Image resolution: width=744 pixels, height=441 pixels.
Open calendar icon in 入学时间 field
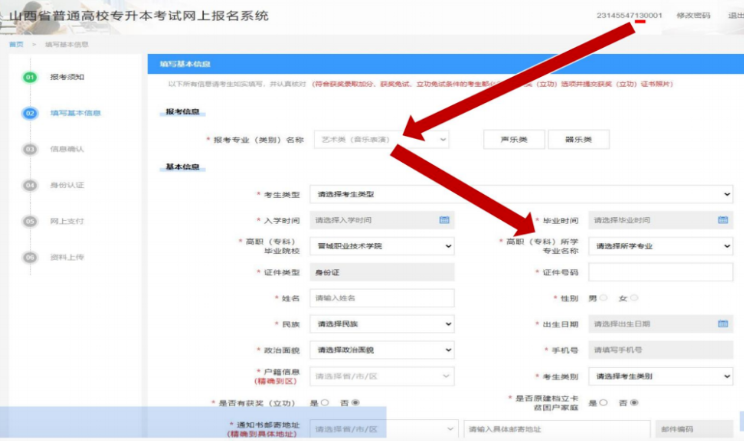tap(444, 220)
